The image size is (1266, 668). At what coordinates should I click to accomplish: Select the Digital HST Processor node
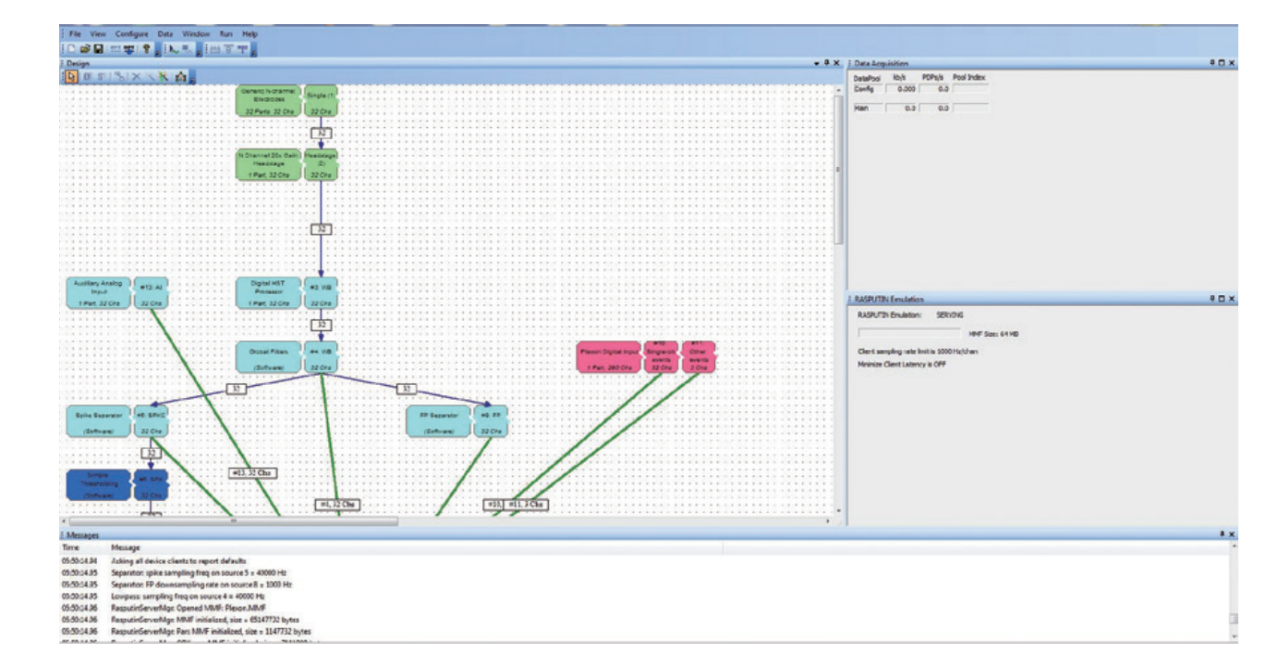click(x=268, y=292)
